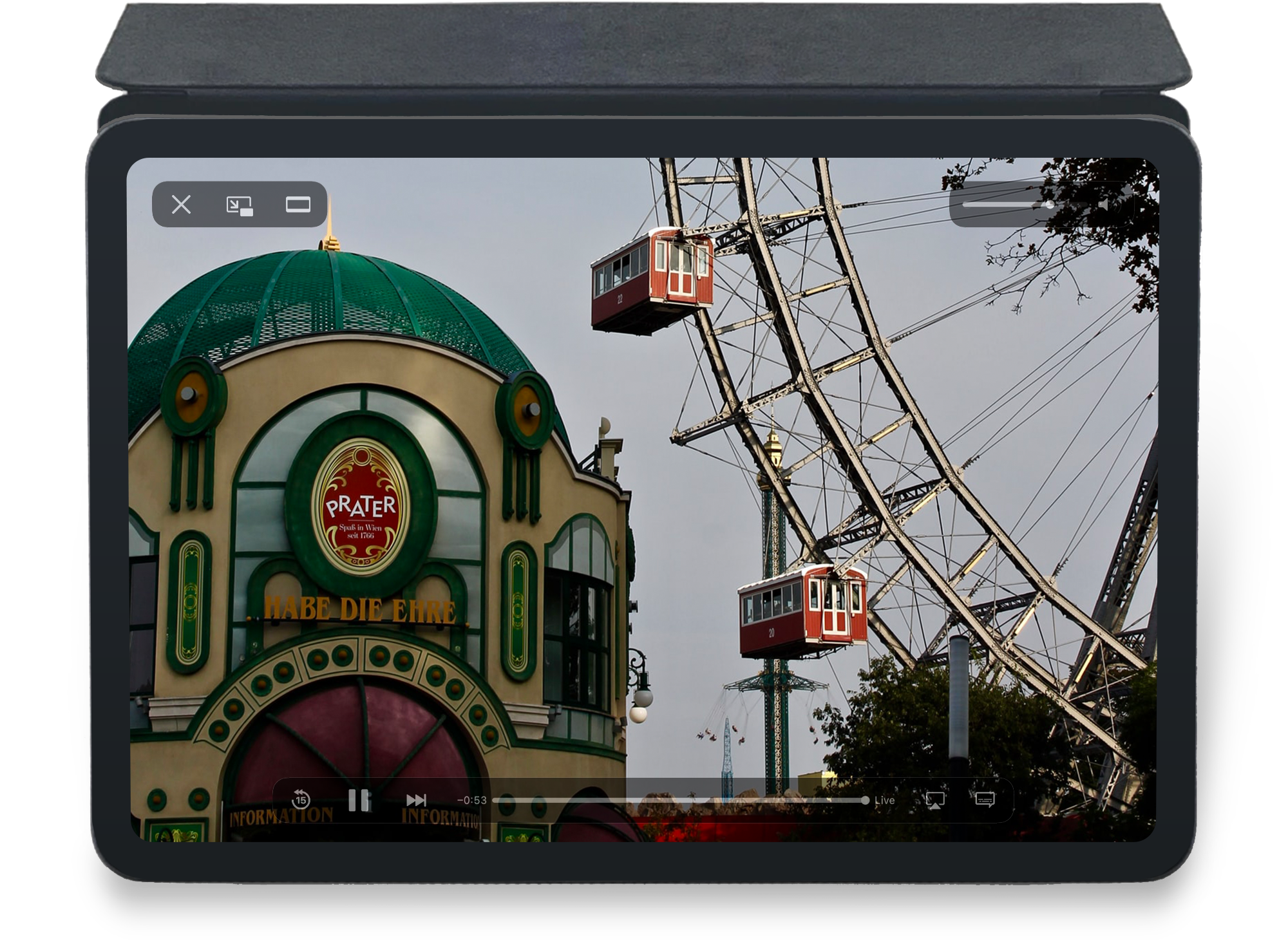The width and height of the screenshot is (1288, 940).
Task: Skip back 15 seconds
Action: click(301, 800)
